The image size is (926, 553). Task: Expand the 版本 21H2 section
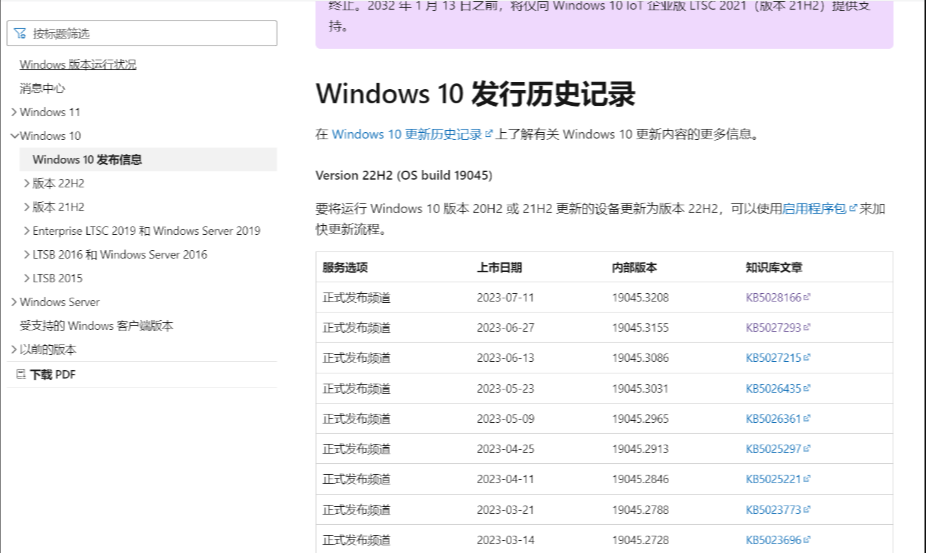pyautogui.click(x=27, y=207)
